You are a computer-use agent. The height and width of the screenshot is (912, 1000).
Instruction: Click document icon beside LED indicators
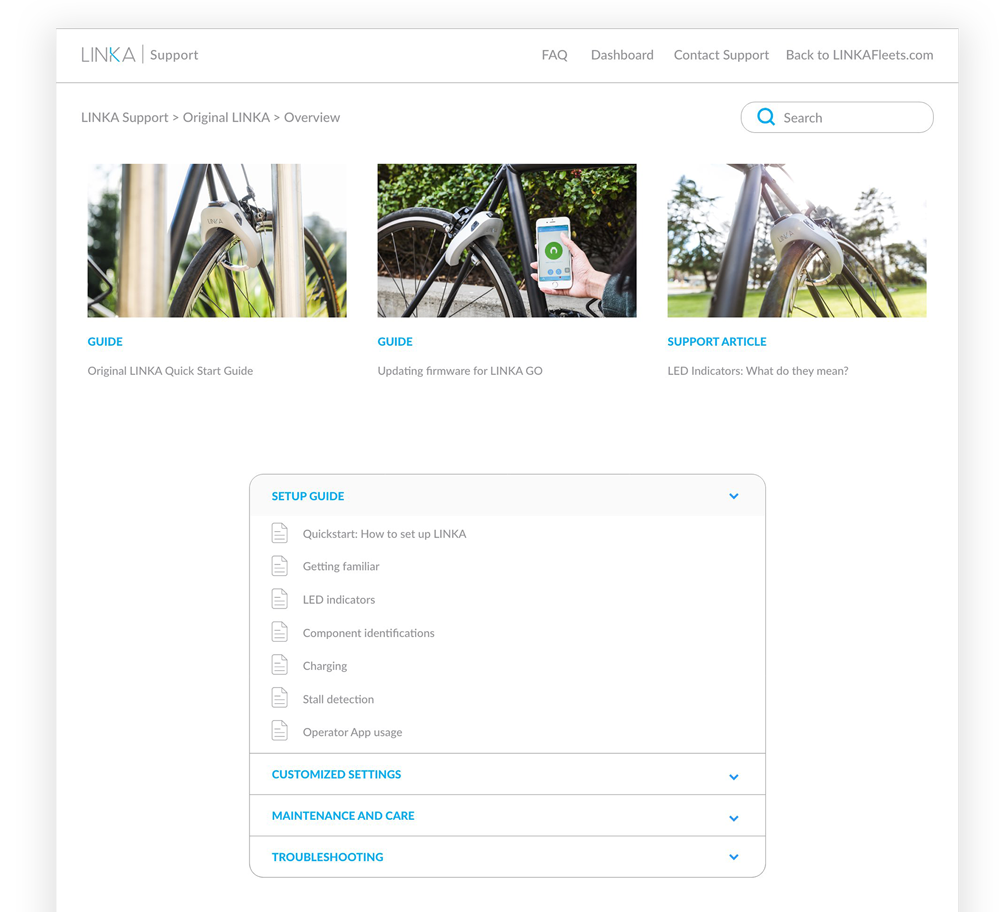[279, 599]
